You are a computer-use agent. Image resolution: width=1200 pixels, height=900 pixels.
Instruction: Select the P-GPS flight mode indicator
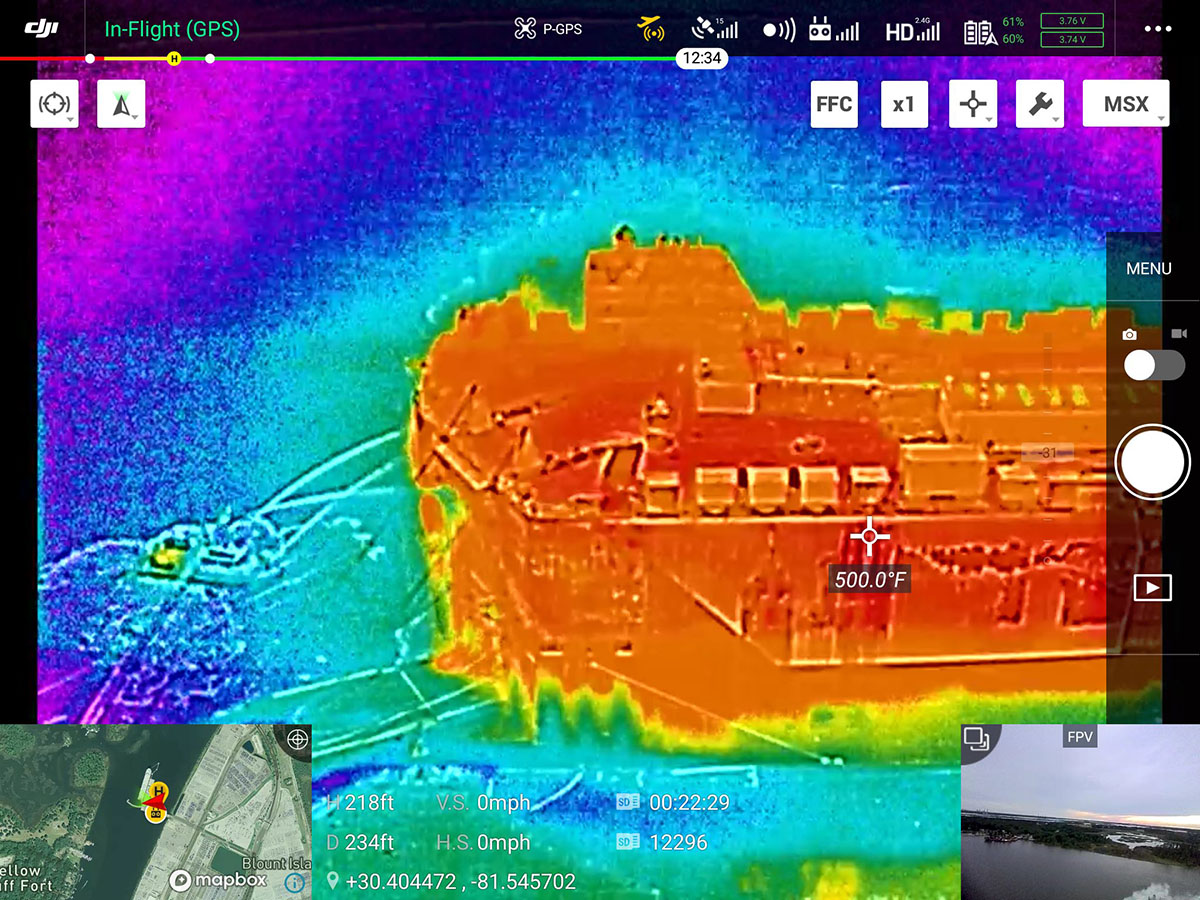(x=548, y=30)
